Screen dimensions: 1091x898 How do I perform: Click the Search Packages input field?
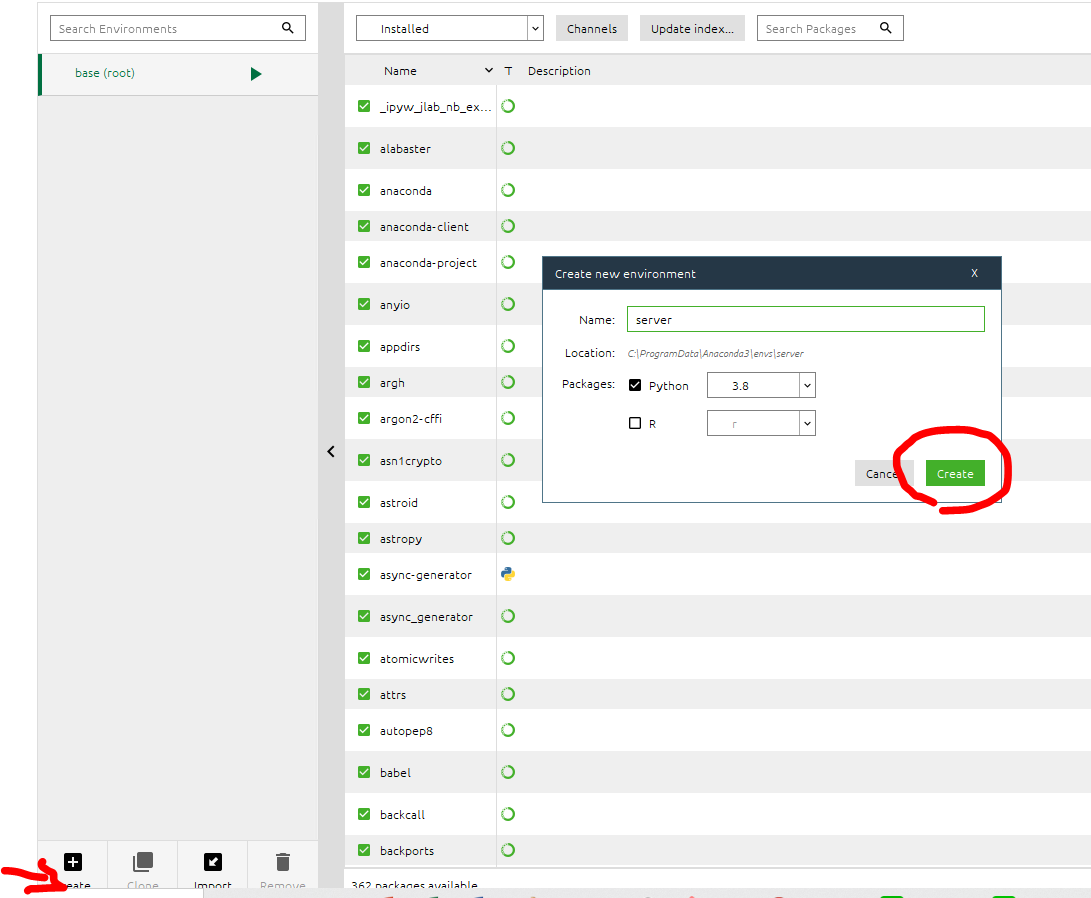(x=830, y=29)
